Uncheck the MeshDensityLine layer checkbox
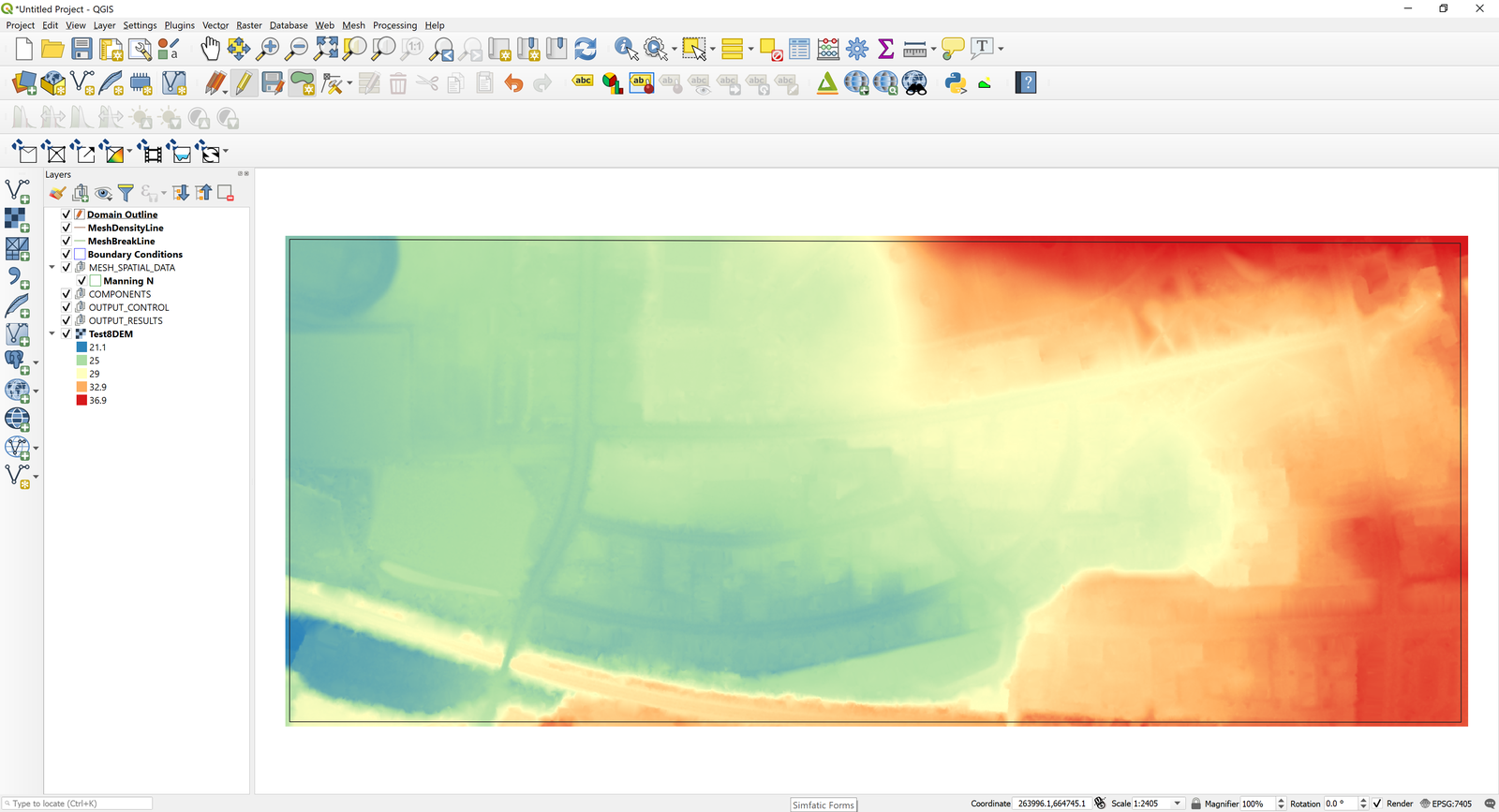1499x812 pixels. click(67, 228)
